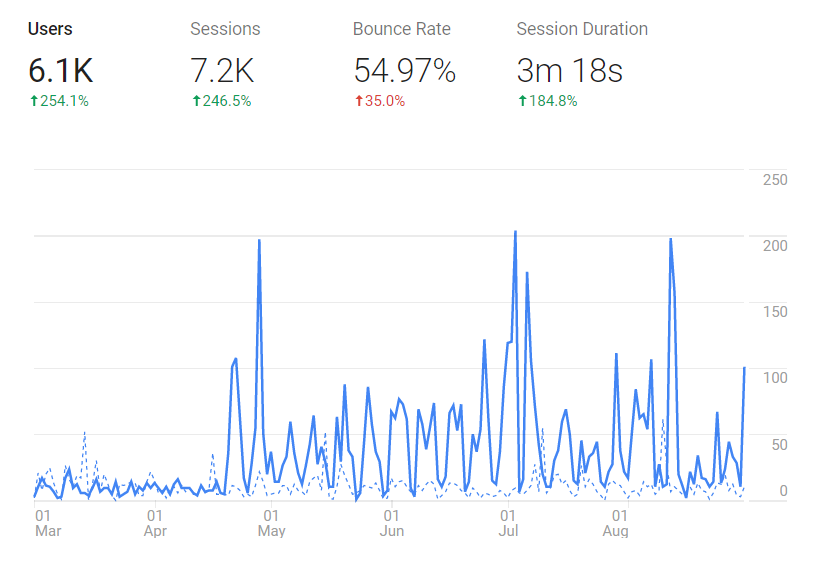Open the Bounce Rate metric tab

tap(401, 29)
